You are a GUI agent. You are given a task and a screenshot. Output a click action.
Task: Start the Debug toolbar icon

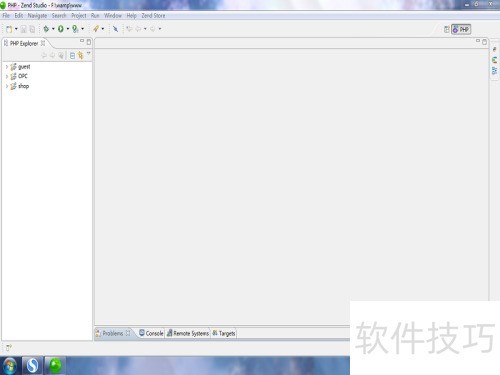pyautogui.click(x=46, y=29)
